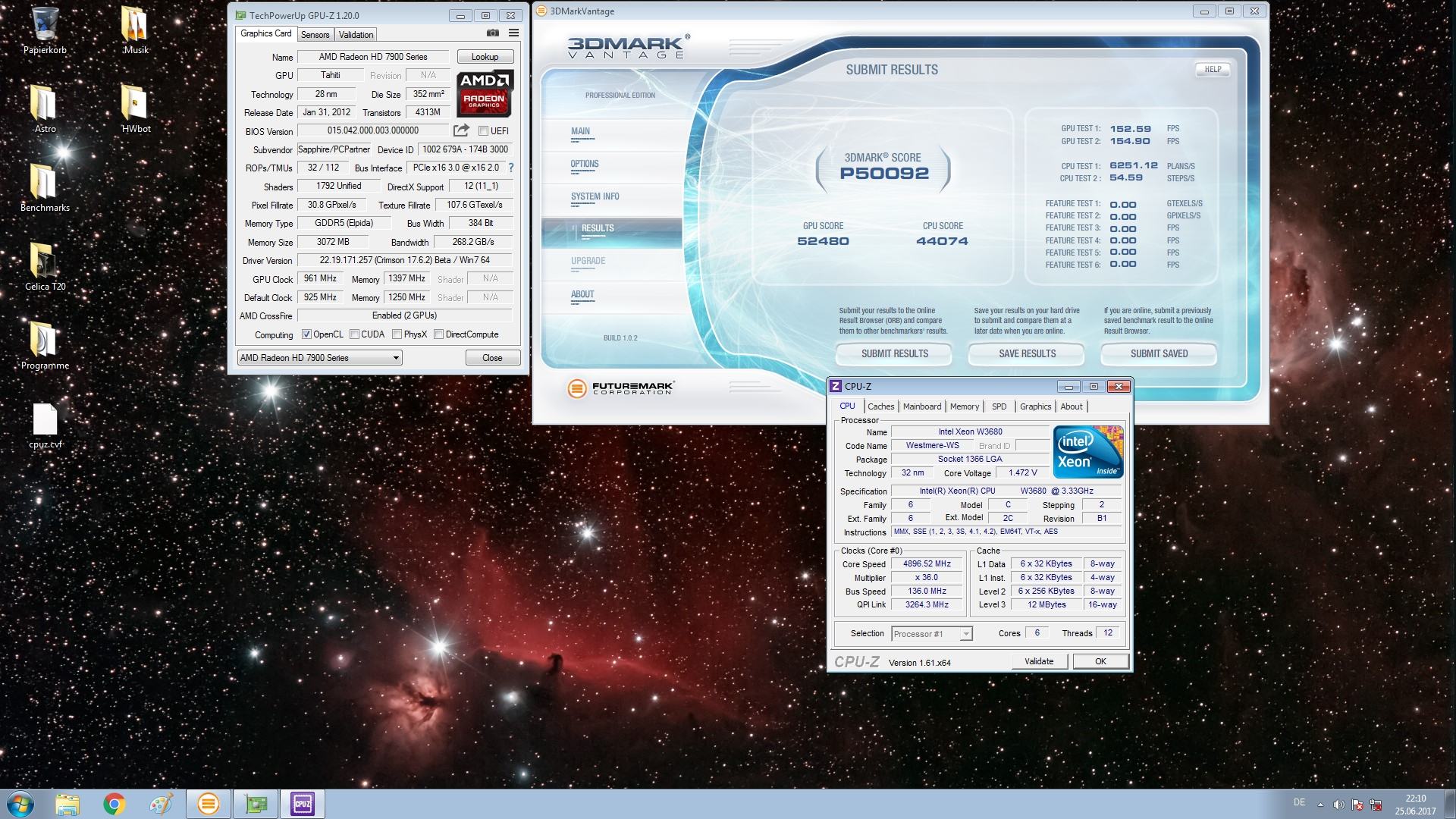Click the Futuremark Corporation logo
The width and height of the screenshot is (1456, 819).
click(x=620, y=388)
